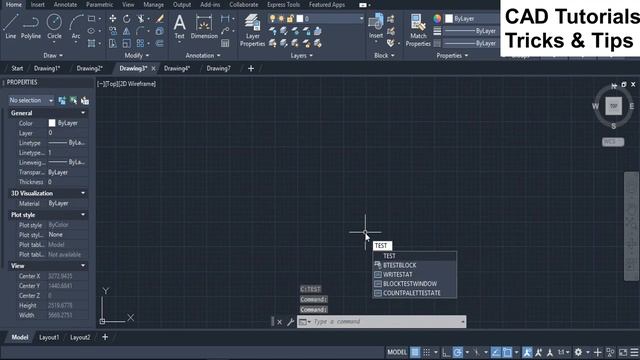The image size is (640, 360).
Task: Add a new layout with plus button
Action: [105, 337]
